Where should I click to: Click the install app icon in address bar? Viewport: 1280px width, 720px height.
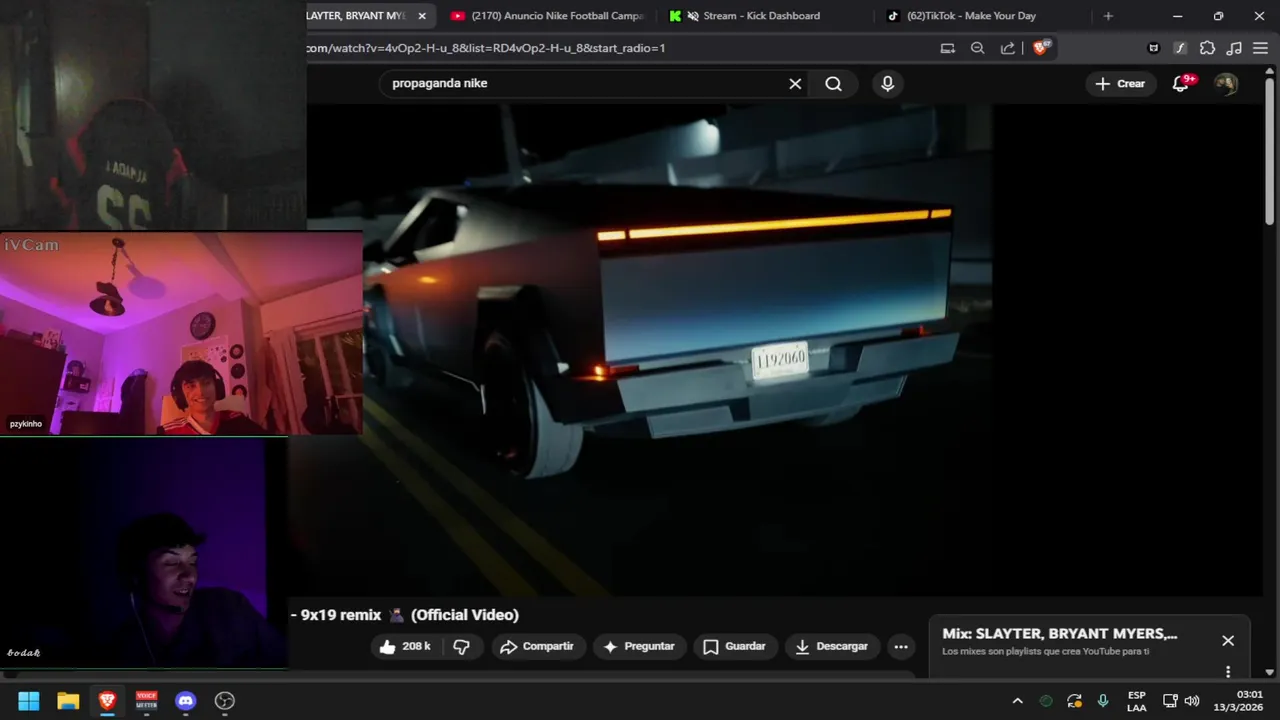(x=947, y=48)
